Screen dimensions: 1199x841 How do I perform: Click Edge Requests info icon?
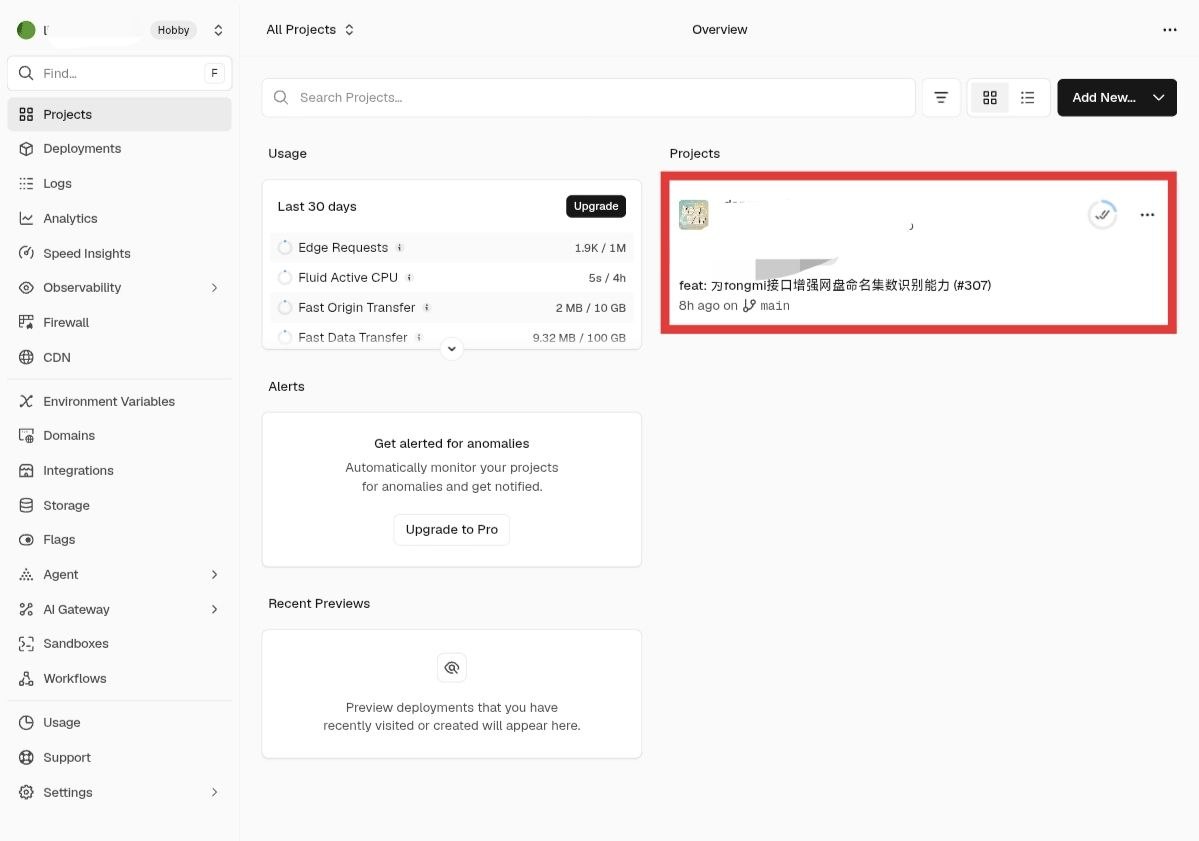pyautogui.click(x=399, y=248)
